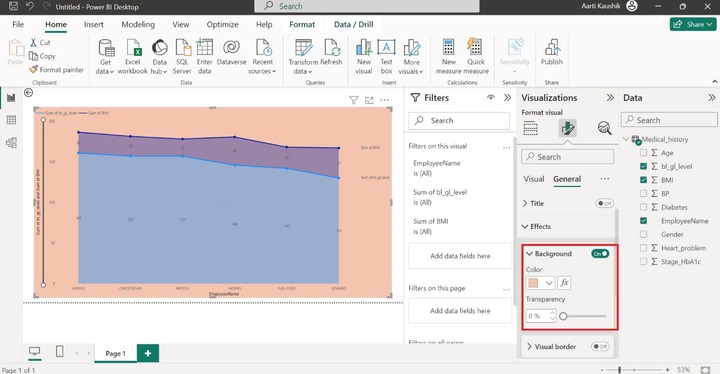Add a new page with plus button

tap(148, 353)
